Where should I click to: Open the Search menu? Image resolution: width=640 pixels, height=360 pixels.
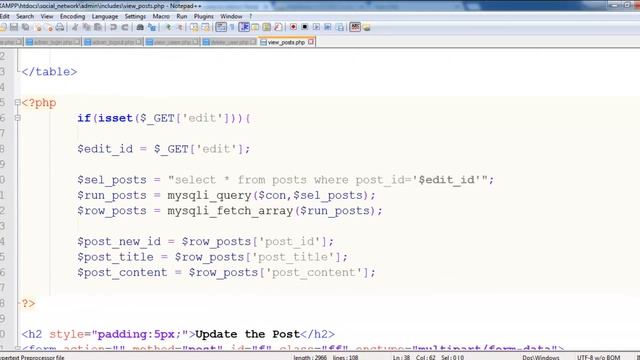click(x=25, y=16)
